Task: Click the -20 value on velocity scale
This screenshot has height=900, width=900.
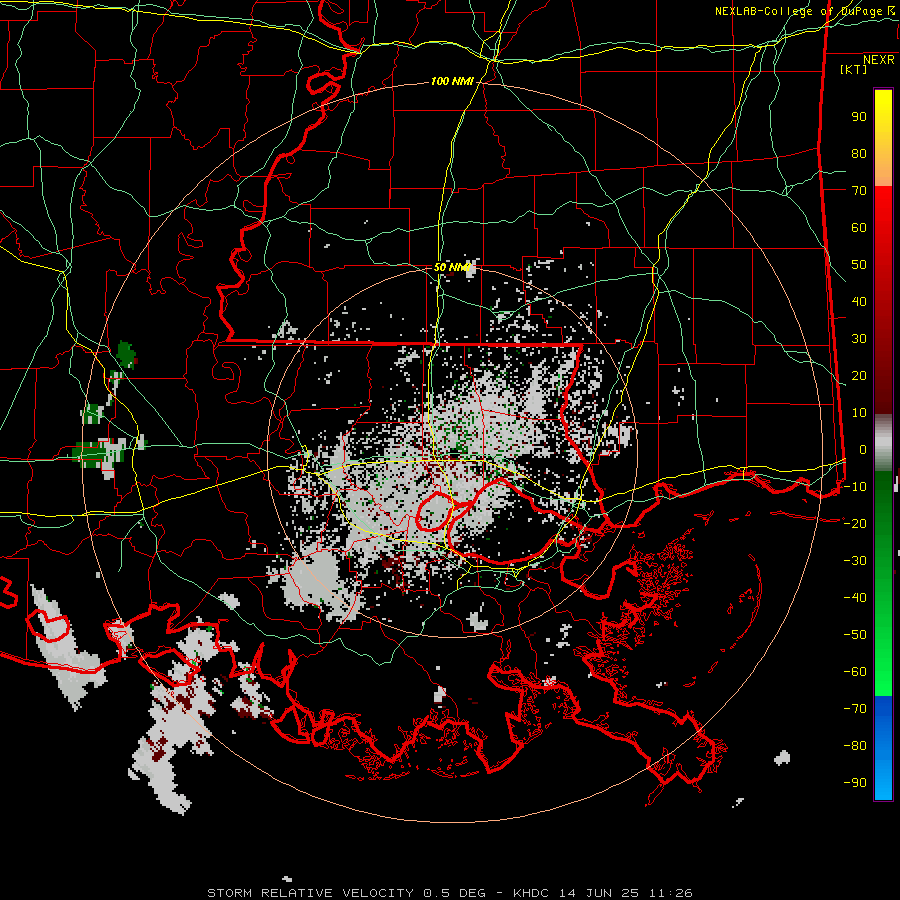Action: pyautogui.click(x=855, y=524)
